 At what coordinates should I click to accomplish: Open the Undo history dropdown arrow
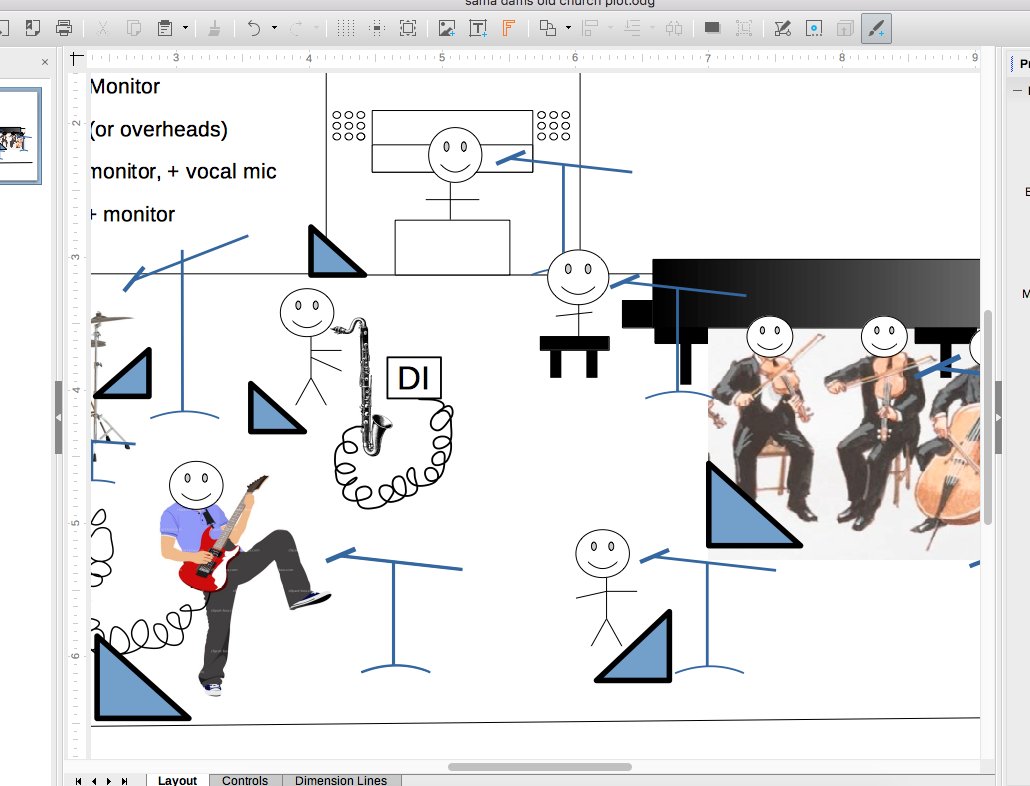(274, 28)
